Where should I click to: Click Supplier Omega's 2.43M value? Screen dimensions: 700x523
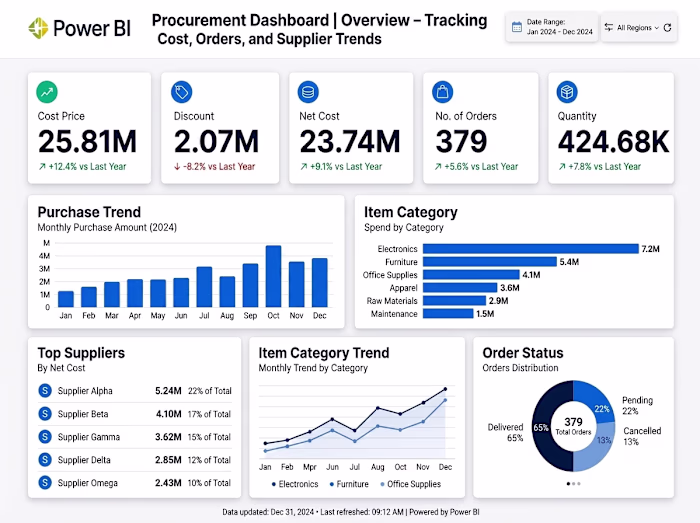coord(168,483)
